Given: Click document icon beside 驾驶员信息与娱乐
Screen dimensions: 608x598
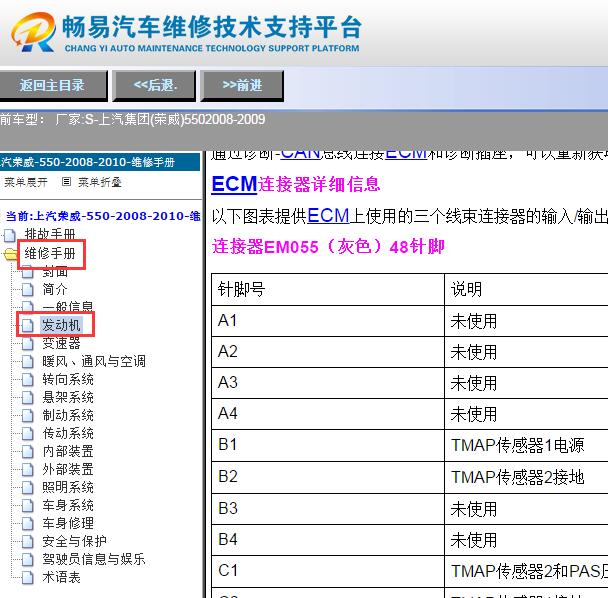Looking at the screenshot, I should click(27, 560).
